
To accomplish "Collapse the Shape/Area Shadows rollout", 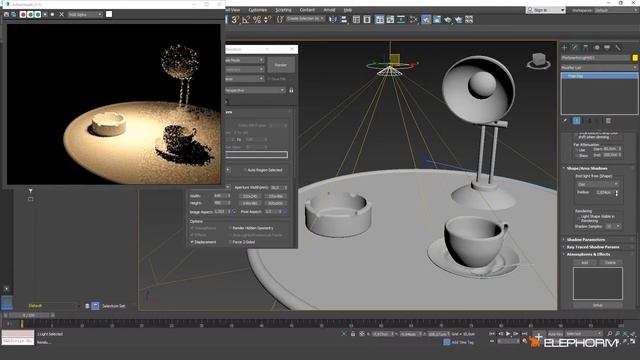I will 587,168.
